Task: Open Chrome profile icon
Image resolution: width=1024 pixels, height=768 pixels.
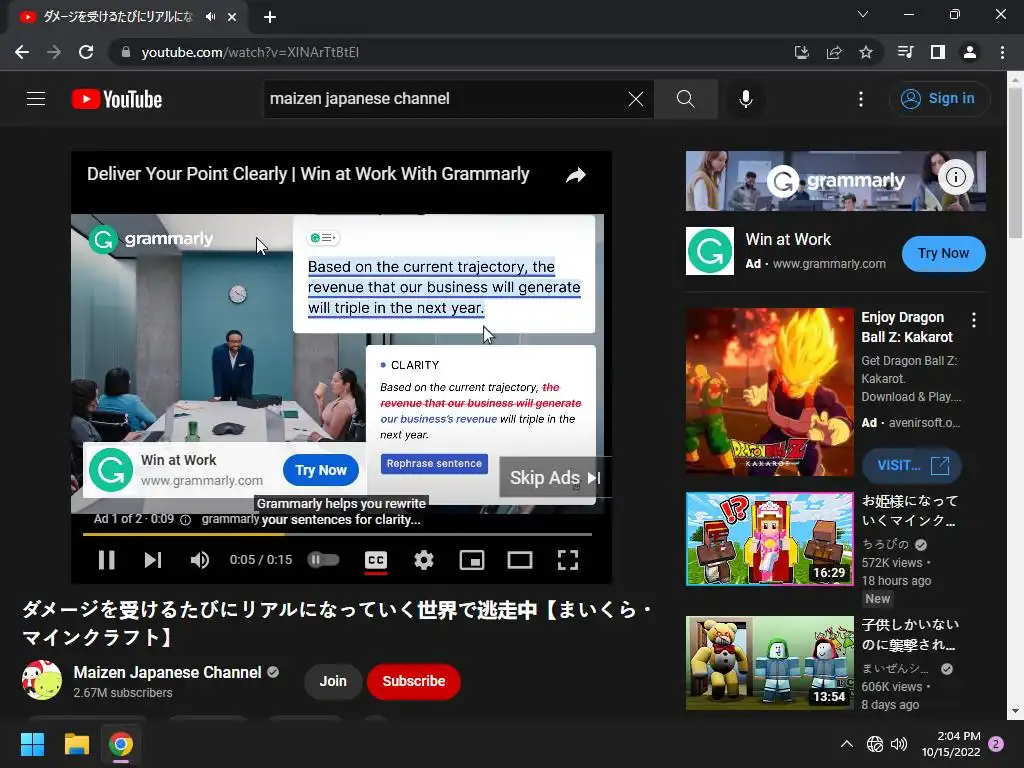Action: (970, 52)
